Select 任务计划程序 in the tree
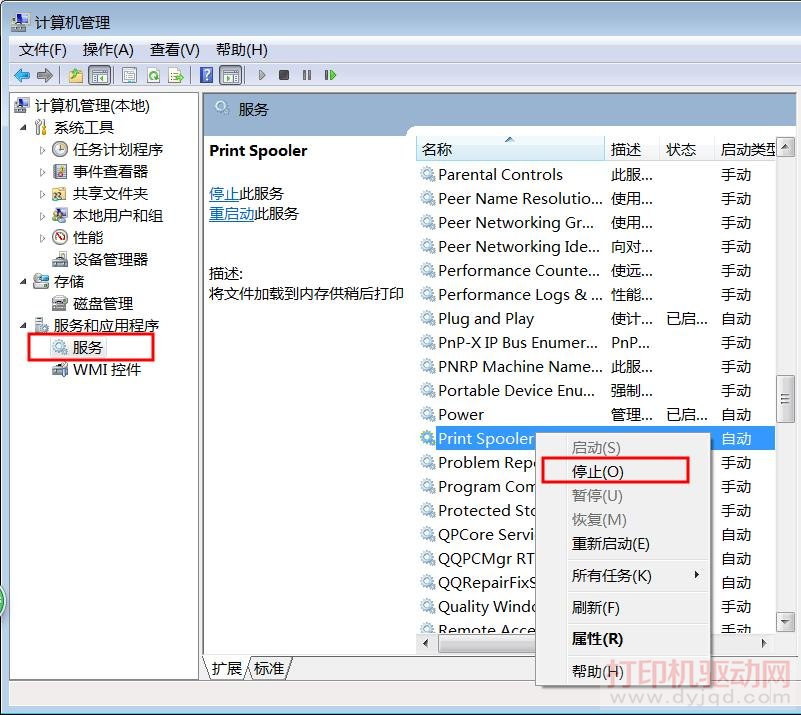Viewport: 801px width, 715px height. pos(117,150)
